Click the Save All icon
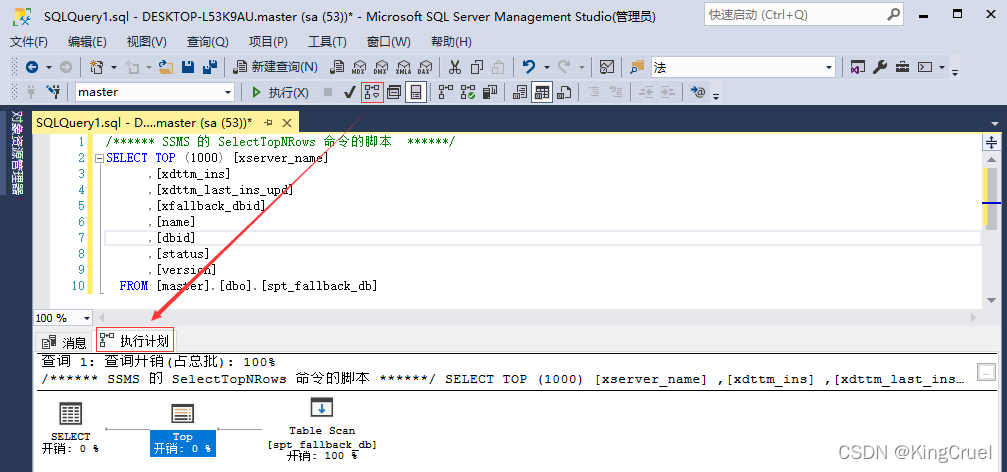Screen dimensions: 1007x472 (209, 67)
